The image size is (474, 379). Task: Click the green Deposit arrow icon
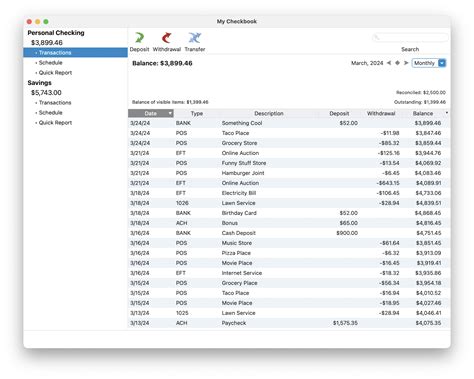pyautogui.click(x=140, y=38)
